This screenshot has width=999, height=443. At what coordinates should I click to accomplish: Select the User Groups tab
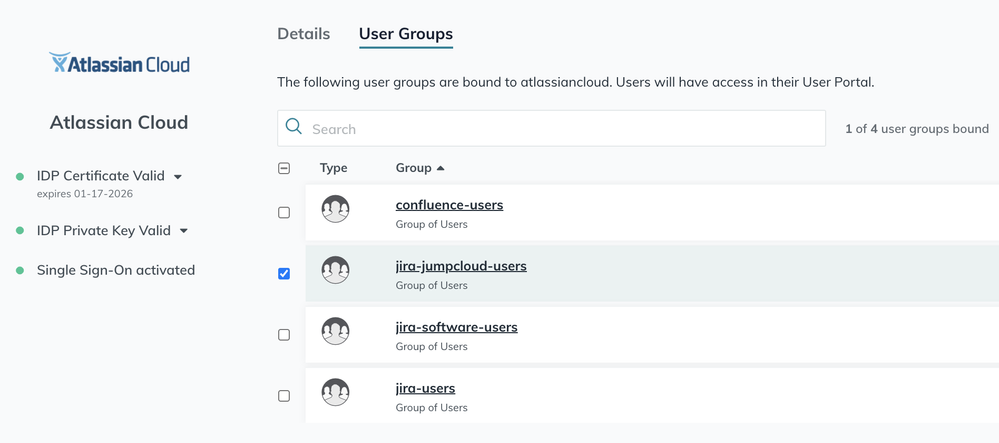coord(405,34)
